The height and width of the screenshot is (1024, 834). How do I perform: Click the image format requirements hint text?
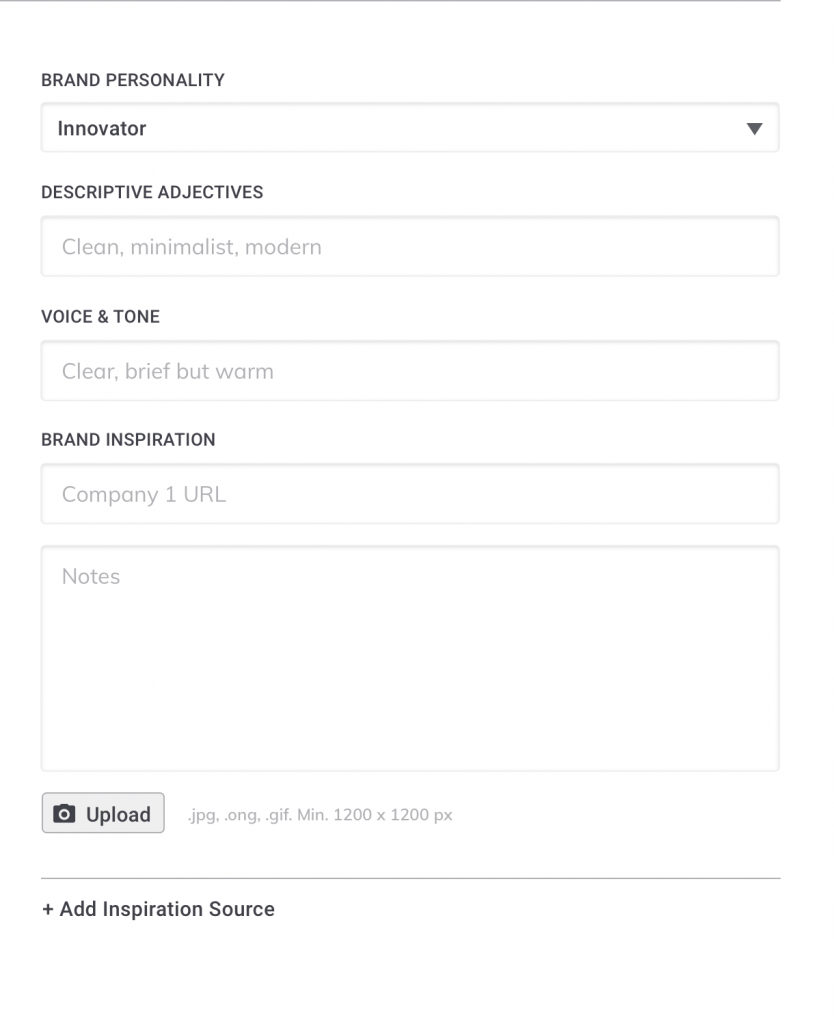pos(320,815)
